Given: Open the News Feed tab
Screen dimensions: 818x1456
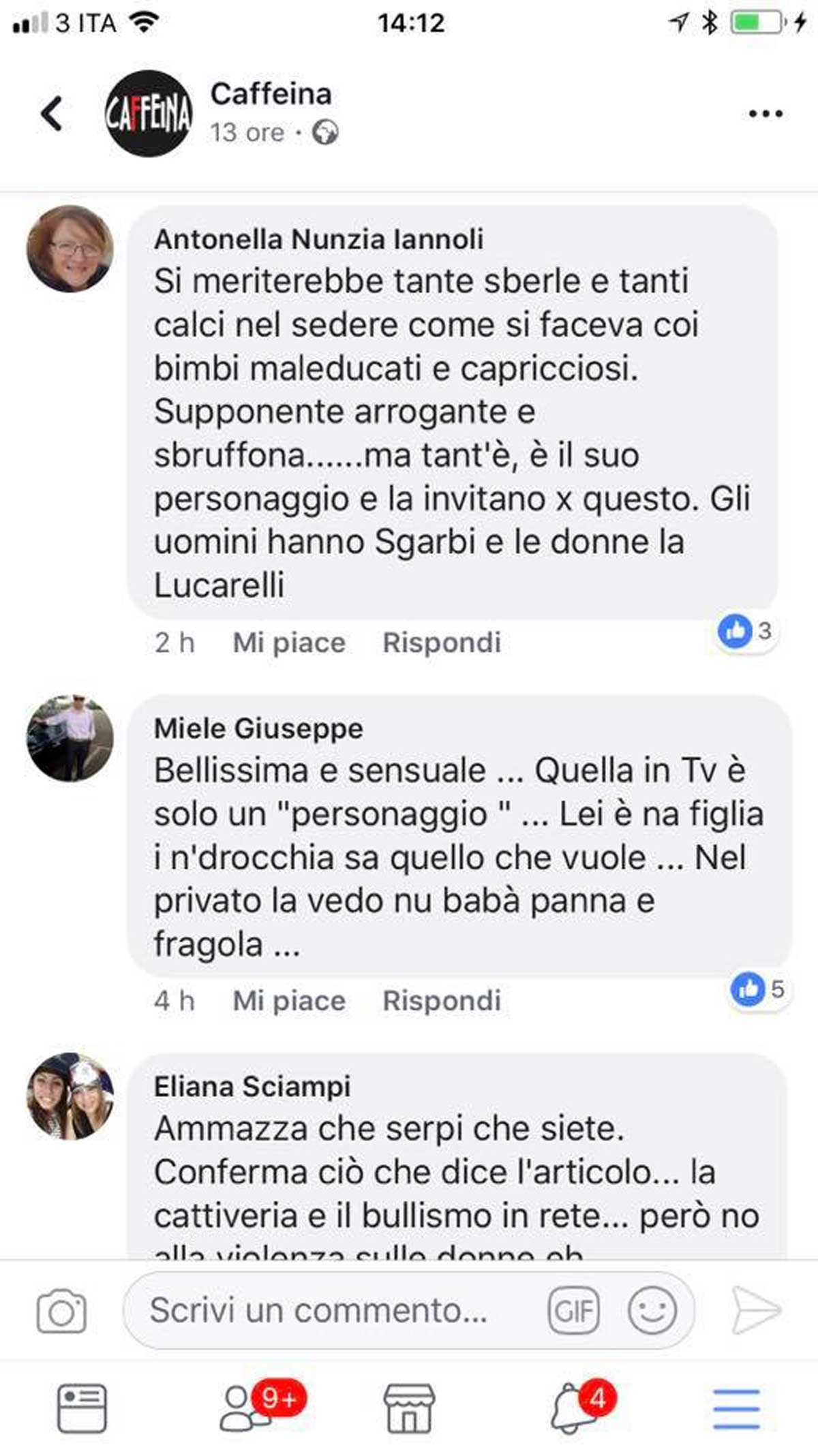Looking at the screenshot, I should [x=82, y=1408].
